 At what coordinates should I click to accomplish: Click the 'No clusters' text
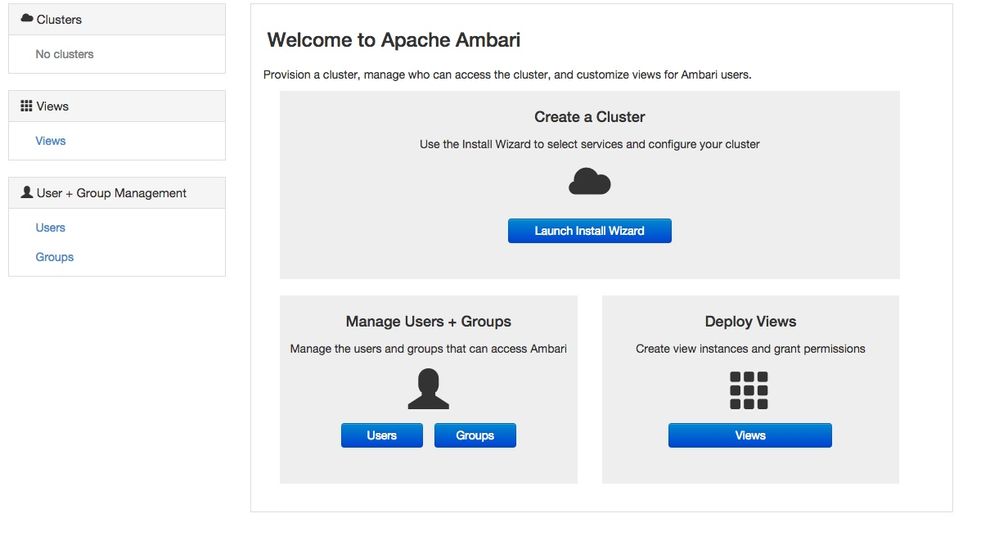click(x=64, y=54)
